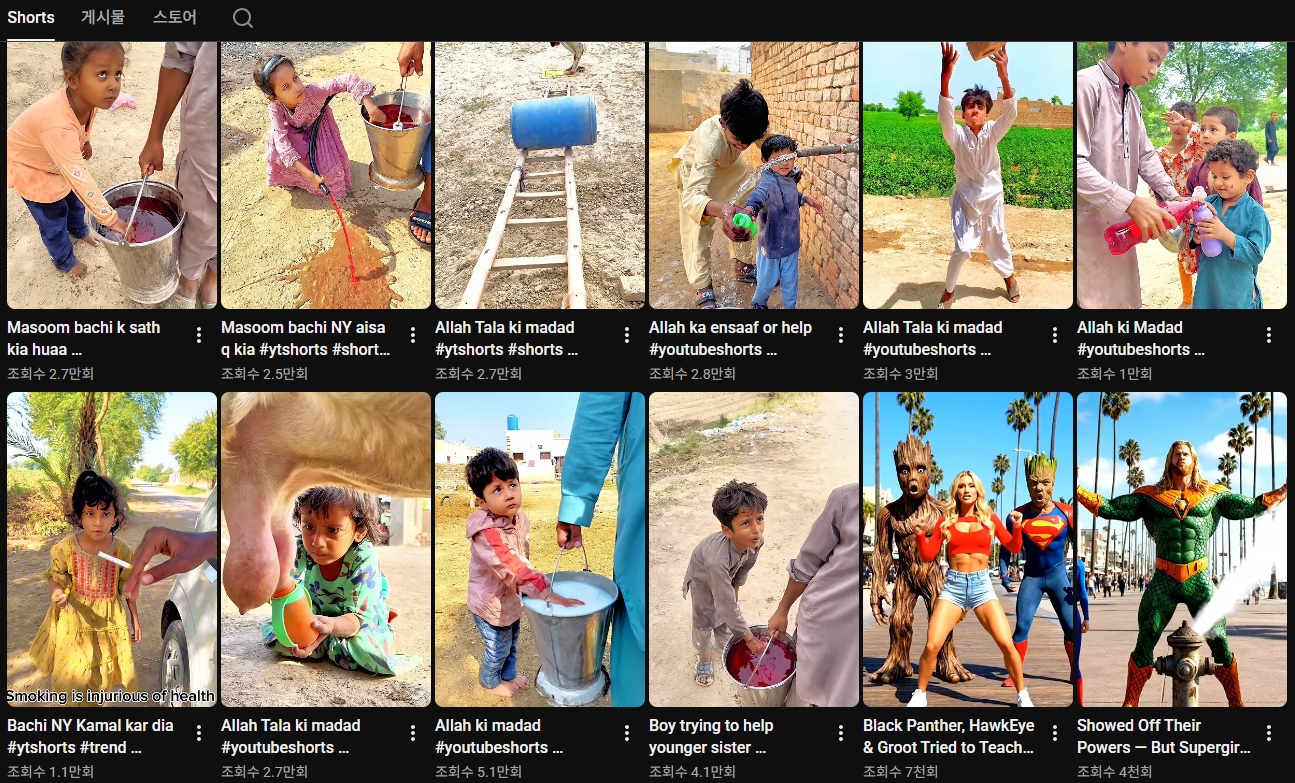Open options menu for 'Masoom bachi NY aisa q kia'
The image size is (1295, 783).
coord(413,335)
